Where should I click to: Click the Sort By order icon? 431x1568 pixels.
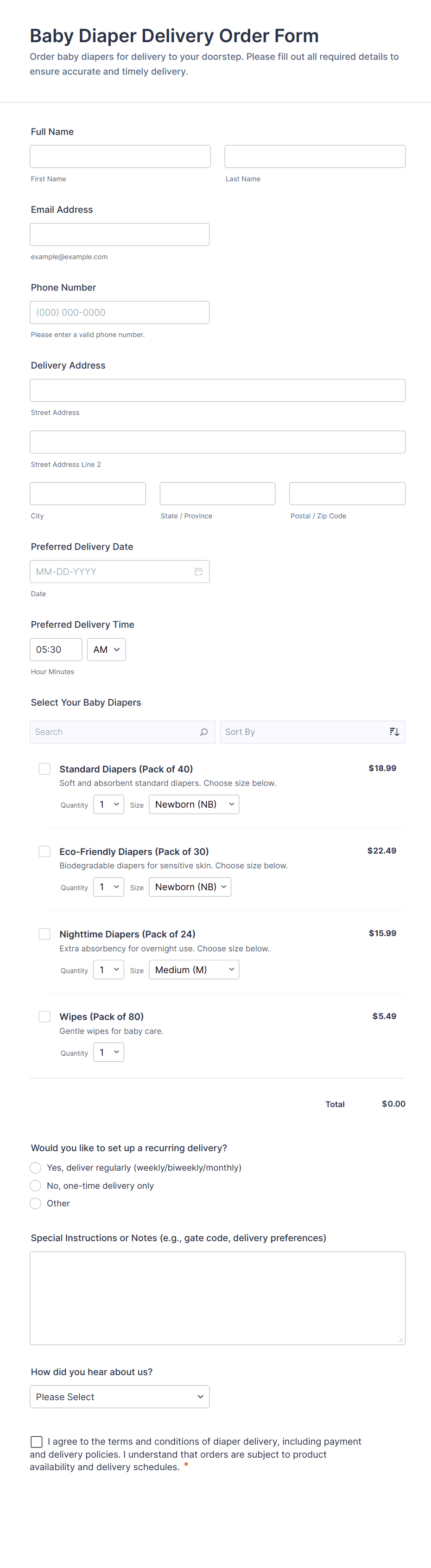point(394,732)
